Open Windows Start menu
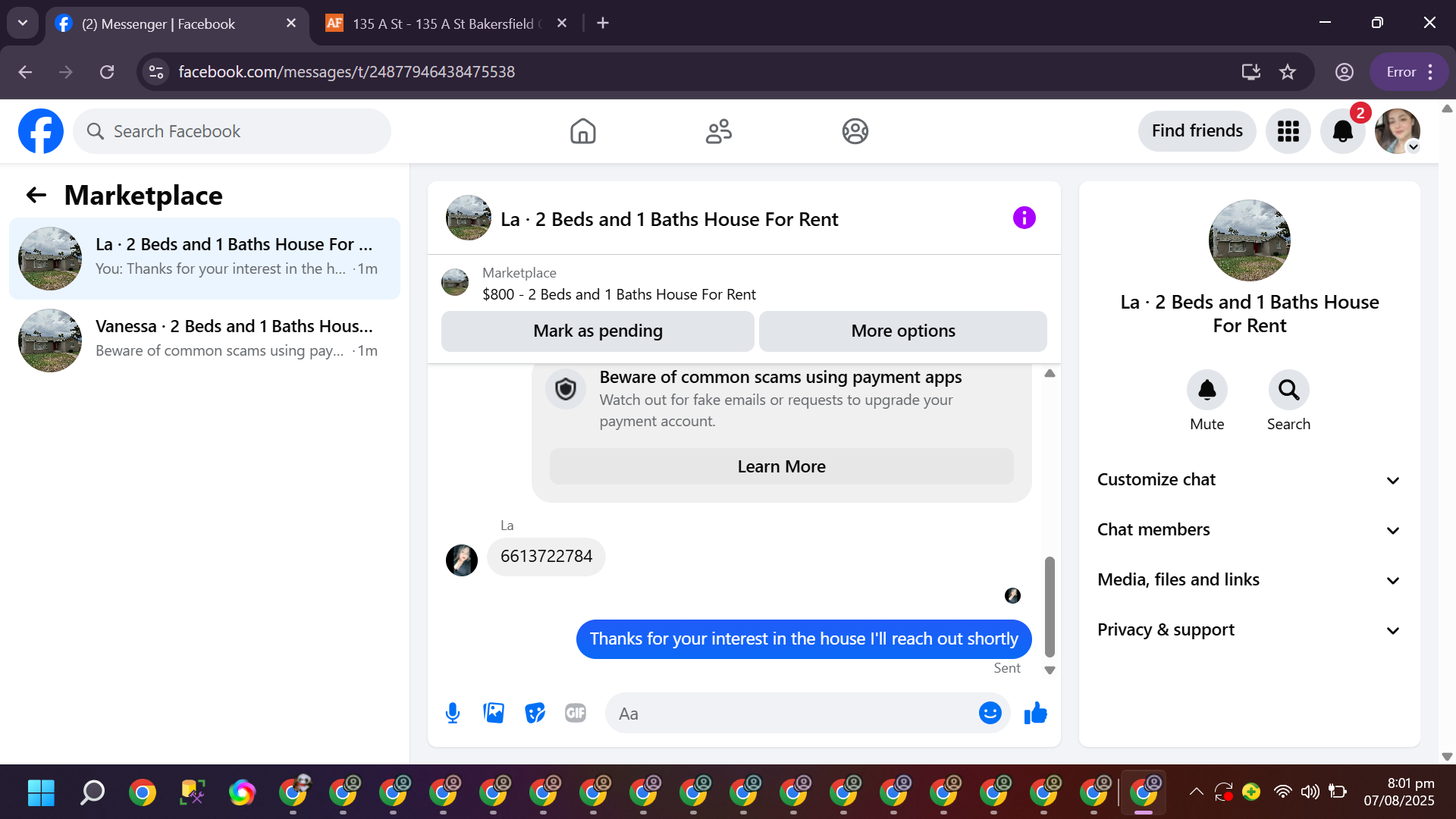 pos(41,792)
